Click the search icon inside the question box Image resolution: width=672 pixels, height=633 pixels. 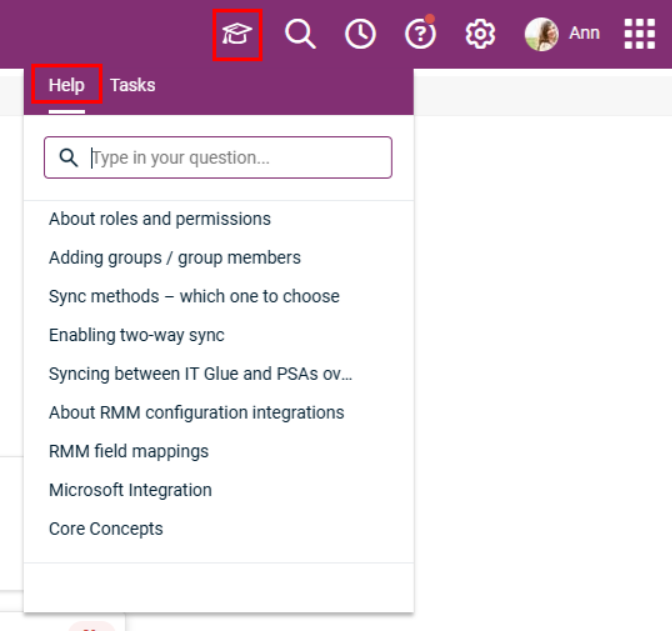tap(69, 158)
